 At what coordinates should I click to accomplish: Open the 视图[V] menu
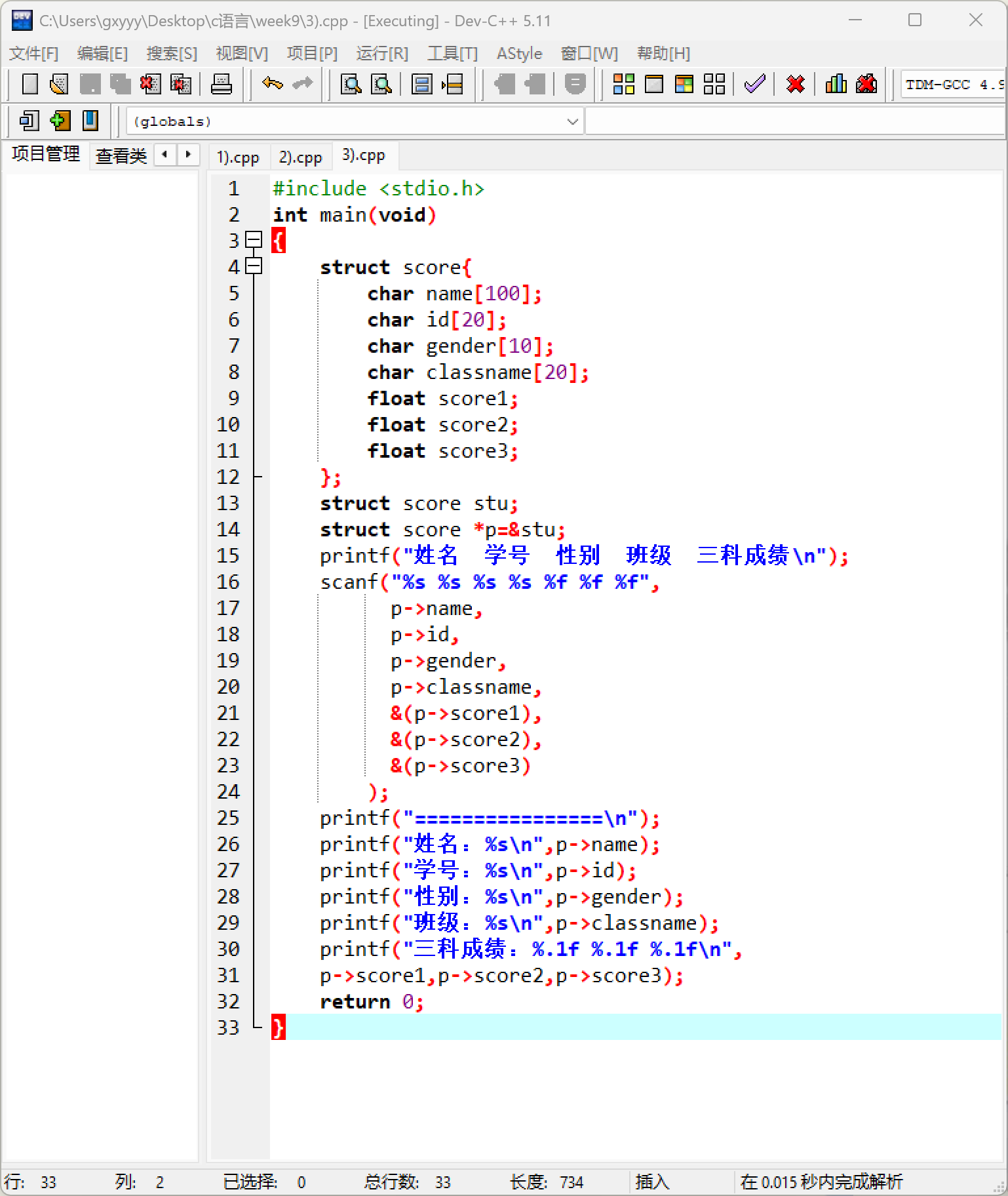pyautogui.click(x=242, y=53)
